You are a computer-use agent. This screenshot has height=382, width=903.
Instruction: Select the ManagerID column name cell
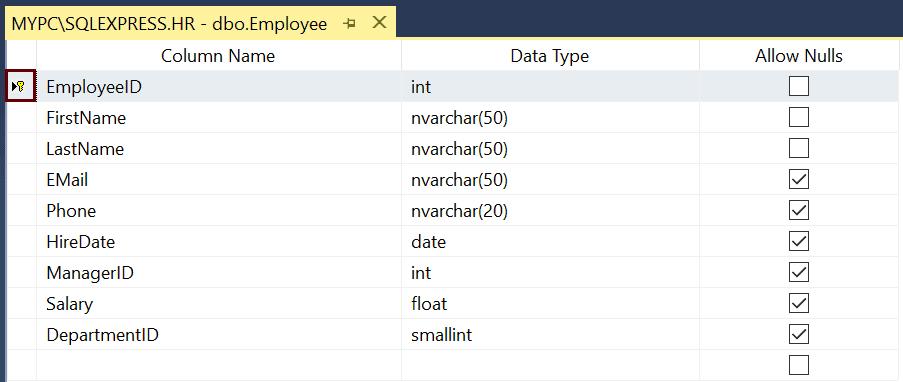(x=219, y=273)
